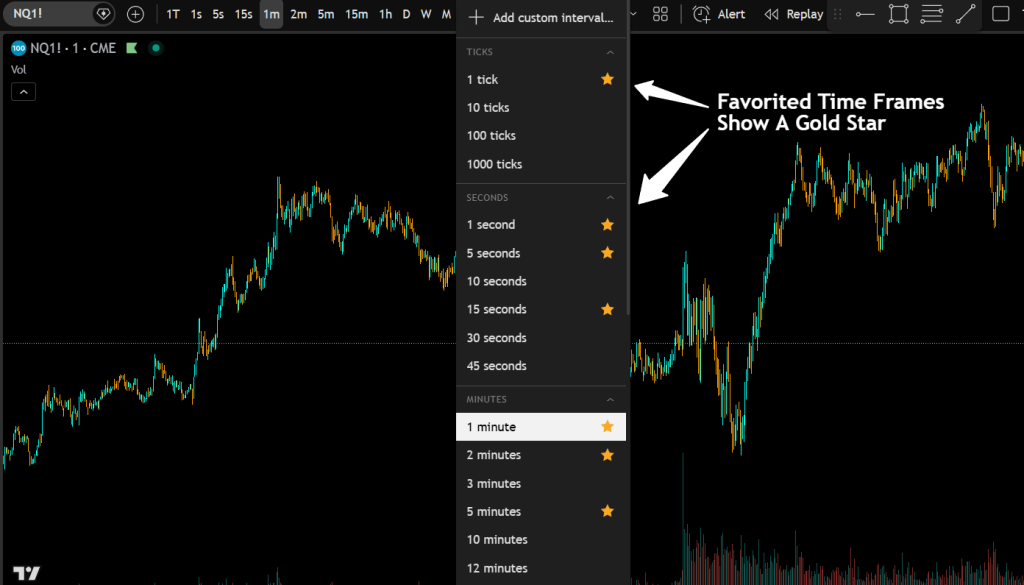Open the Alert creation dialog
Screen dimensions: 1024x585
(719, 14)
